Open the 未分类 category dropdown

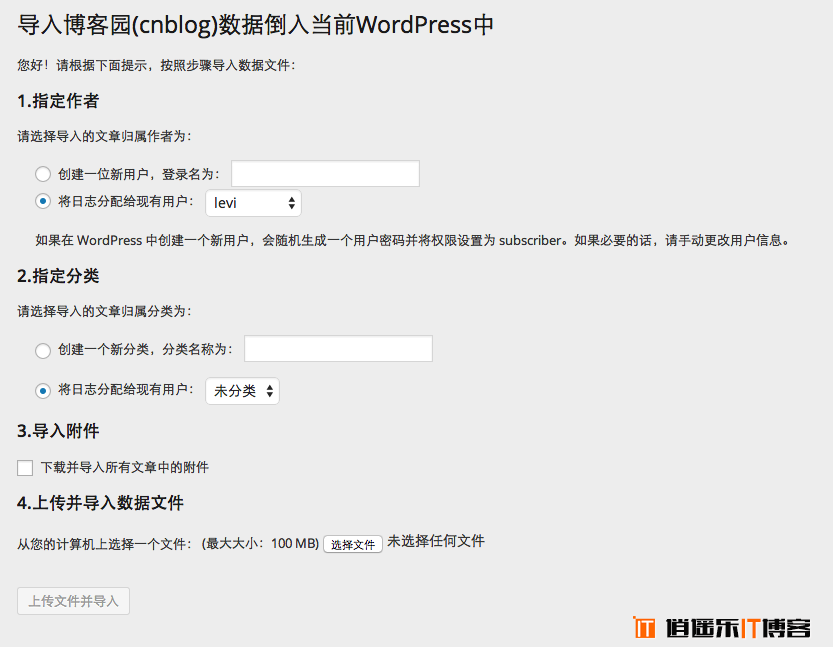coord(242,391)
